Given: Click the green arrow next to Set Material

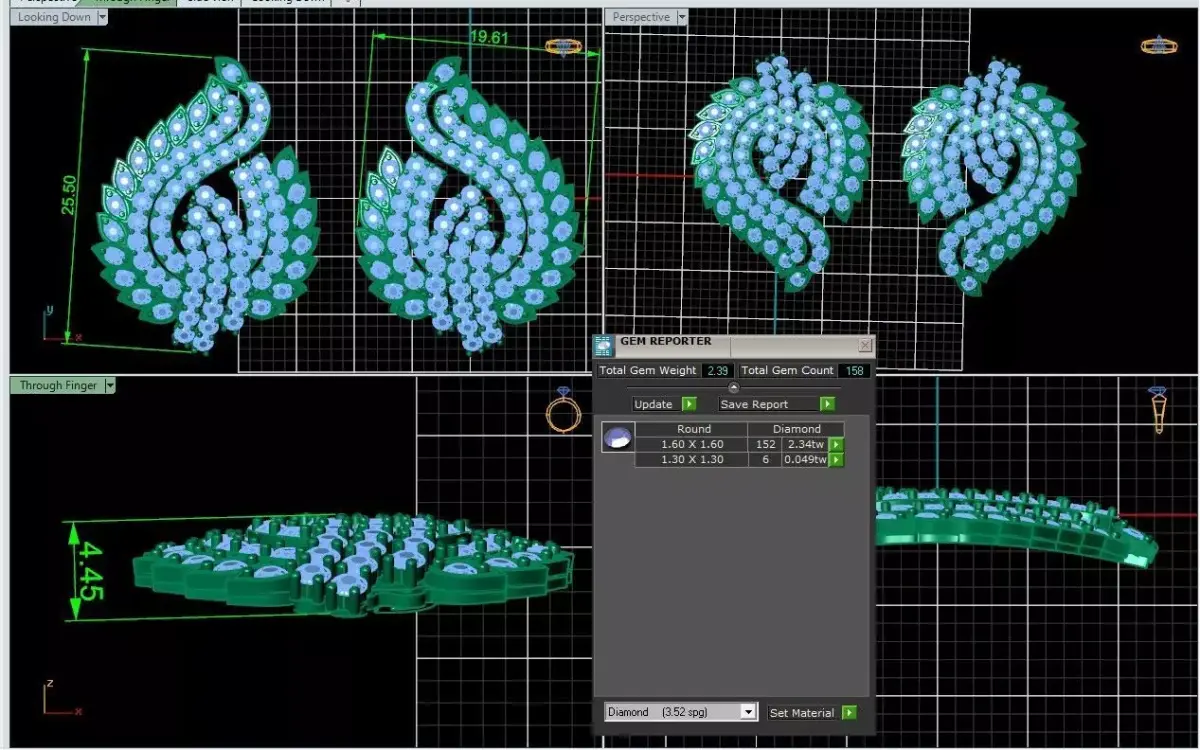Looking at the screenshot, I should click(x=849, y=713).
